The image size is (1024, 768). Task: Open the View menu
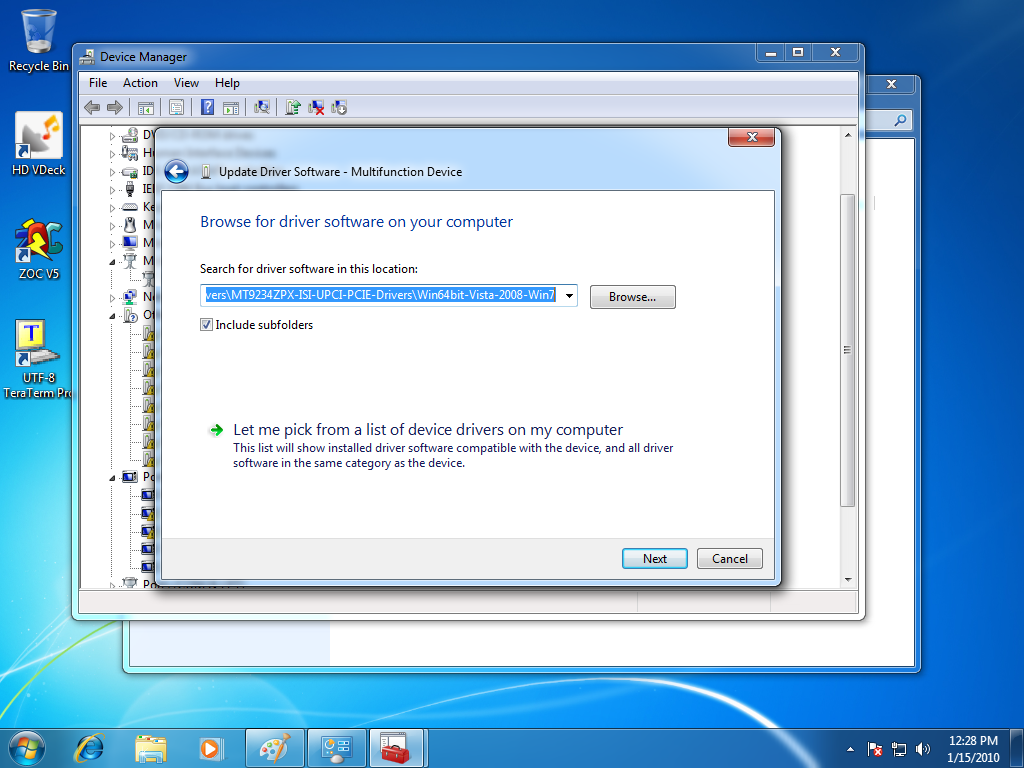[186, 83]
